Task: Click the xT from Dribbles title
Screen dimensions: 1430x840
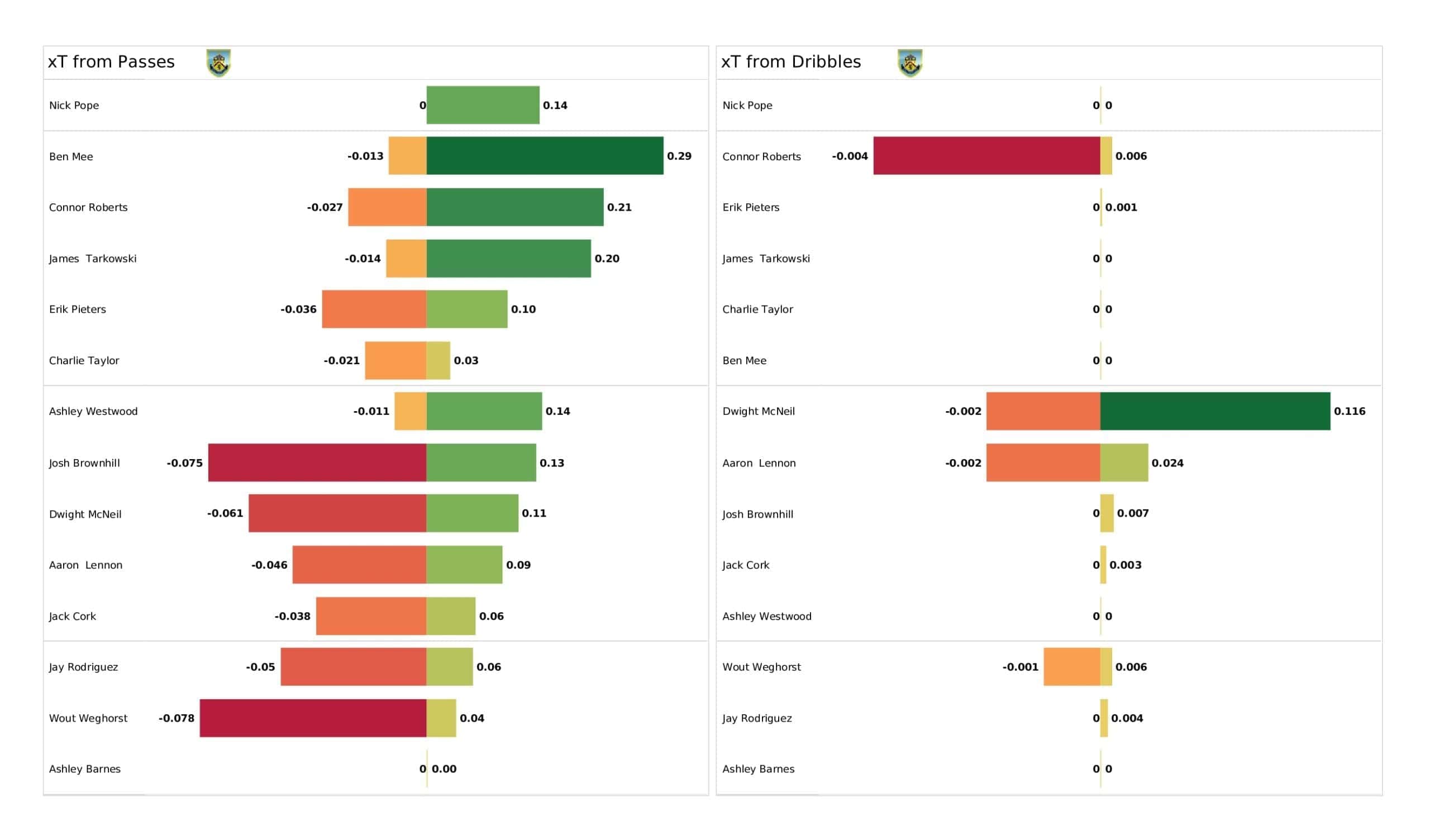Action: point(791,62)
